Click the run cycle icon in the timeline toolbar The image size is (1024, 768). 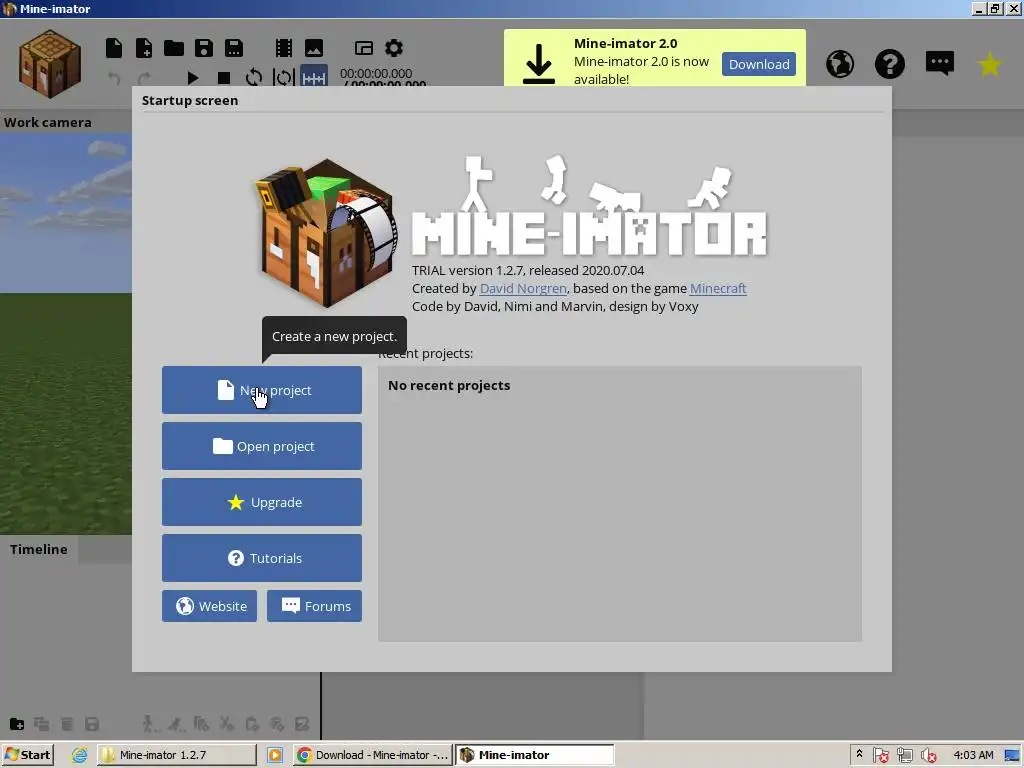175,724
